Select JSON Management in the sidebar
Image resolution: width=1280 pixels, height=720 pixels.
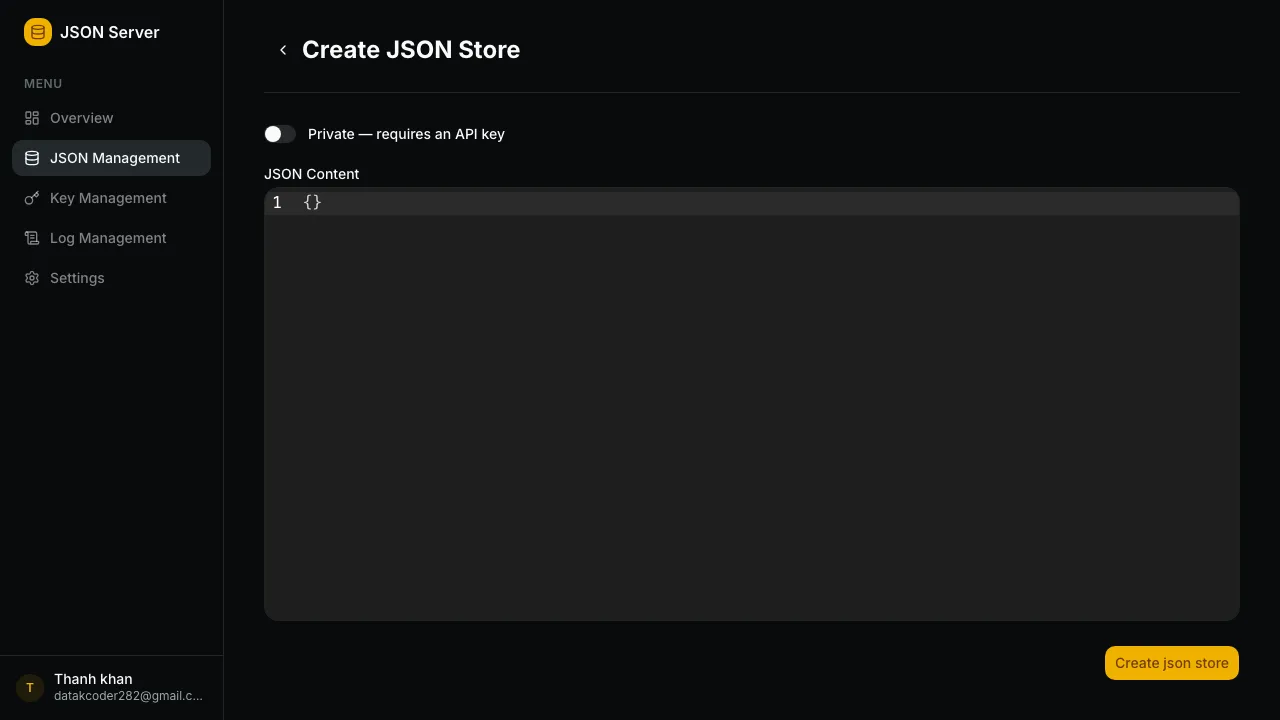click(x=111, y=158)
